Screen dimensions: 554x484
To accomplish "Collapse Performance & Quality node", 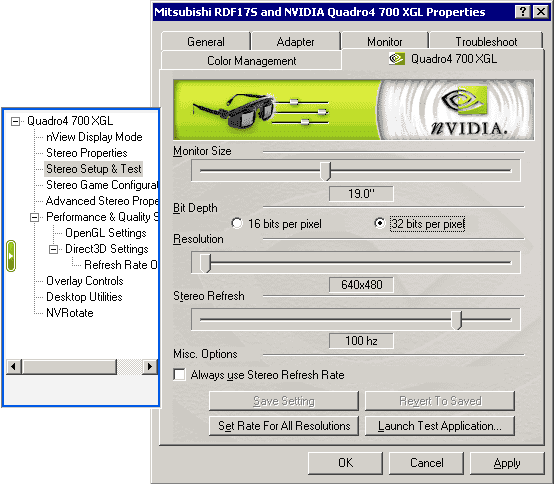I will [35, 217].
